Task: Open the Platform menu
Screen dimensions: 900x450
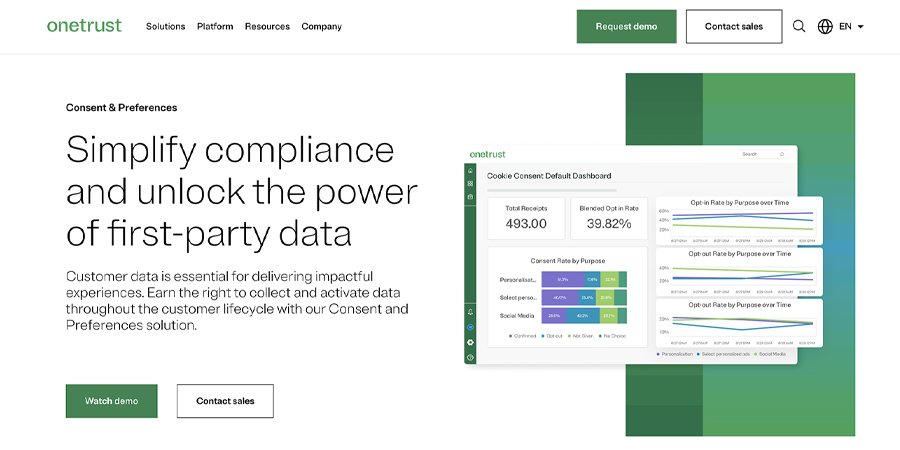Action: pos(215,27)
